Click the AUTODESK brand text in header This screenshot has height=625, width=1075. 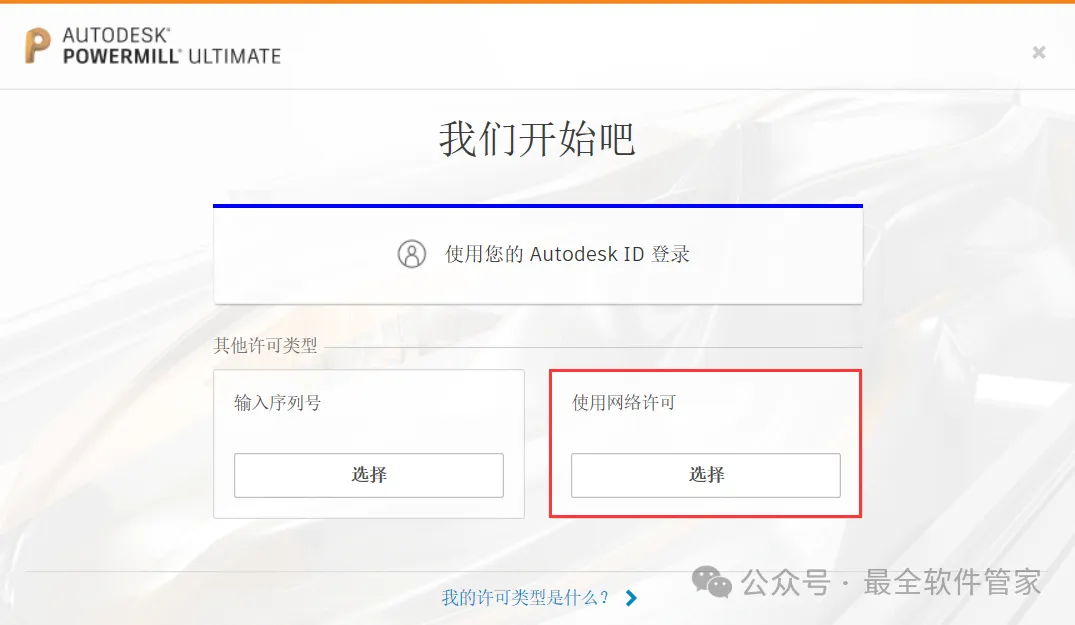pos(117,35)
